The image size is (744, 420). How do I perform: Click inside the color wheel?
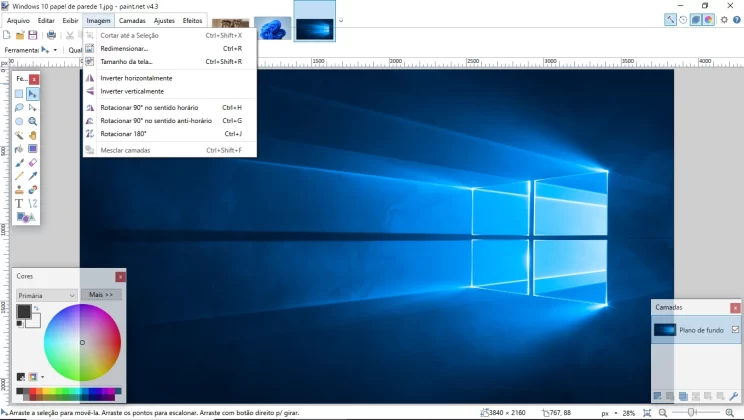(x=82, y=342)
